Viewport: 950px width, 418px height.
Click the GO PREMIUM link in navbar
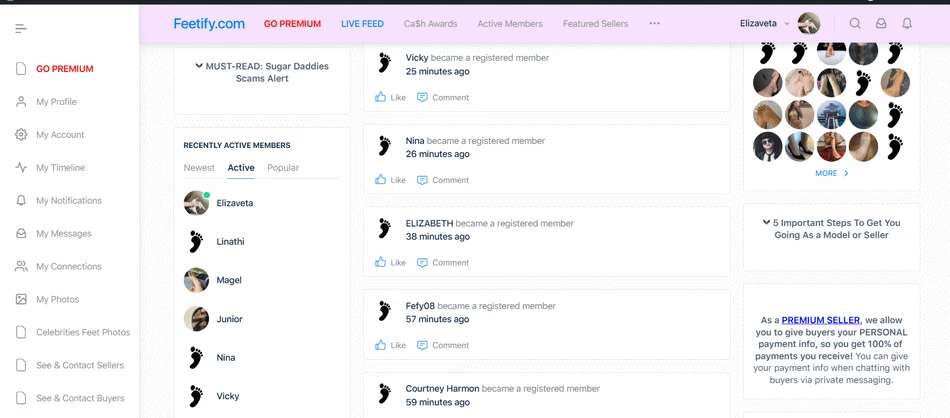tap(292, 24)
